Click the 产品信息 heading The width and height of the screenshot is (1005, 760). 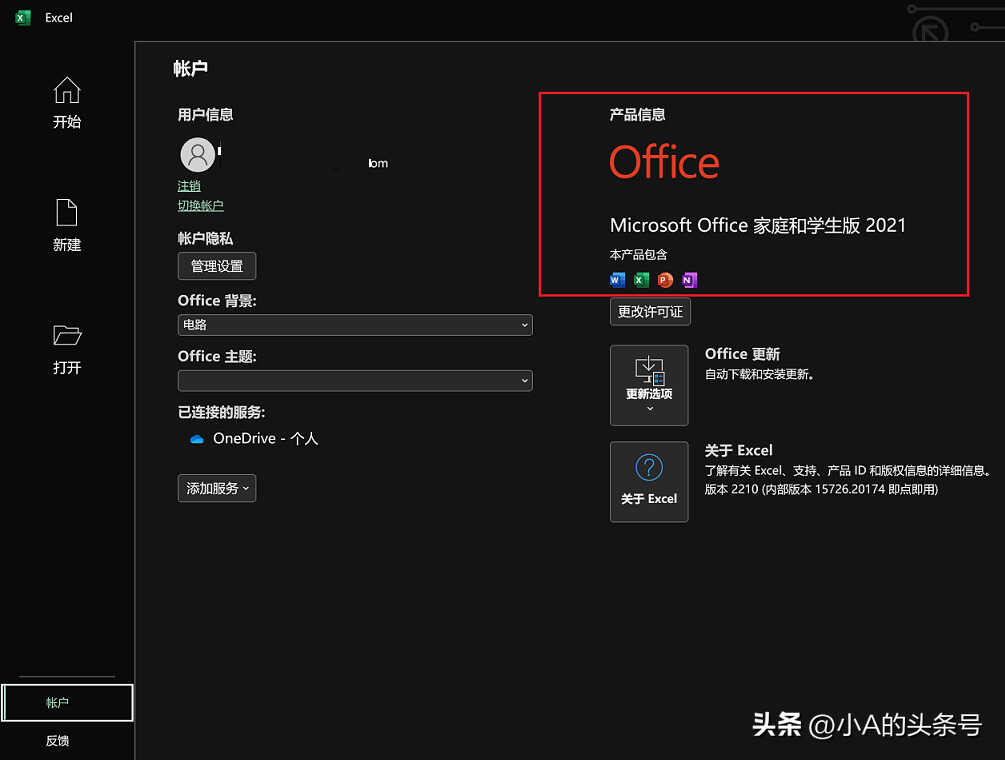tap(637, 115)
